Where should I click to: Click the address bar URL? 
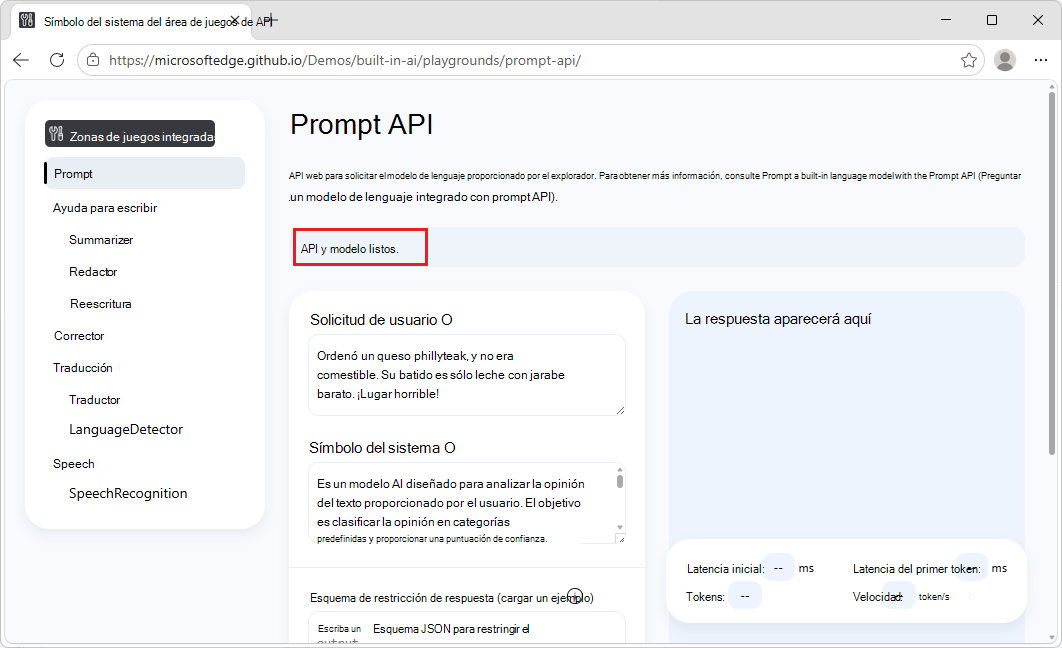(x=345, y=60)
